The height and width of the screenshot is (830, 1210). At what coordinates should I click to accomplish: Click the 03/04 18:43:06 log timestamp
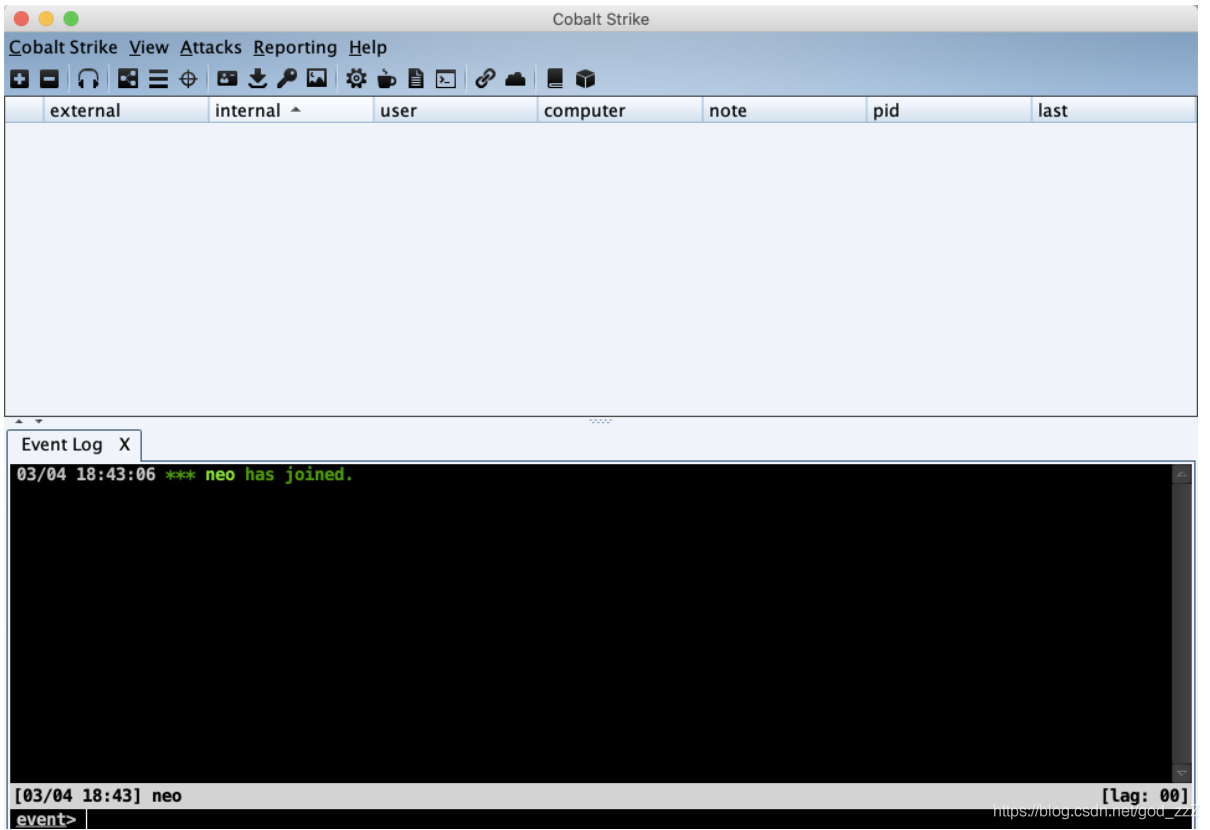coord(86,475)
